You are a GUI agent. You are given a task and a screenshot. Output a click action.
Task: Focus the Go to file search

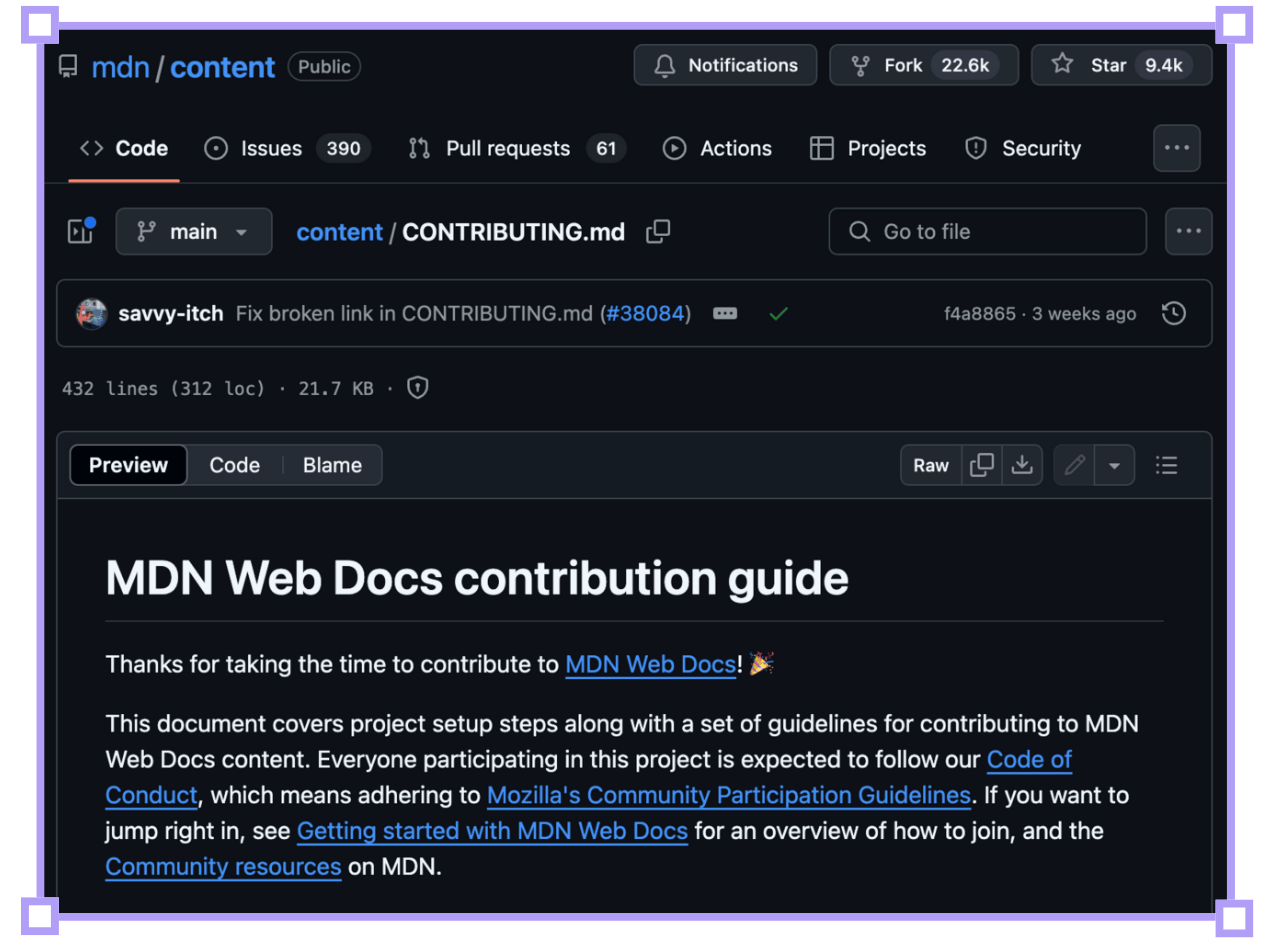tap(987, 231)
